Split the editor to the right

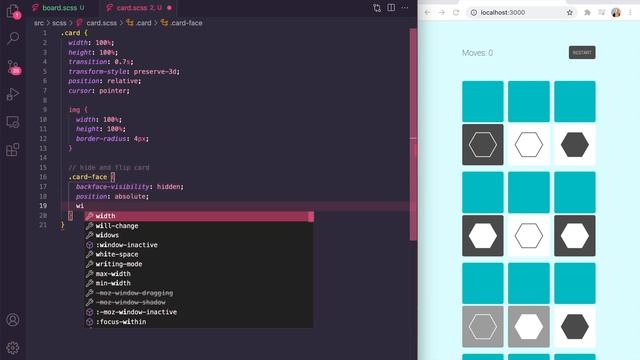(391, 7)
